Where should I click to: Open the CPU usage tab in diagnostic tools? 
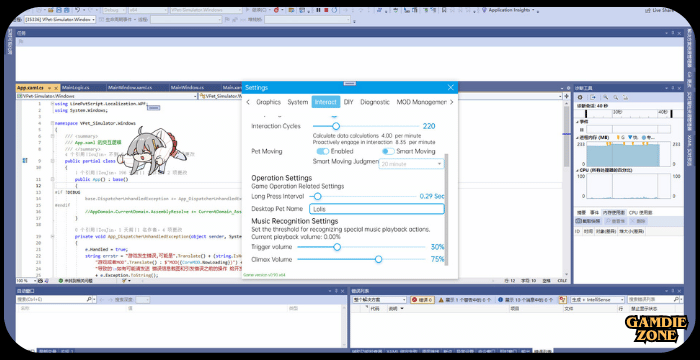(641, 213)
